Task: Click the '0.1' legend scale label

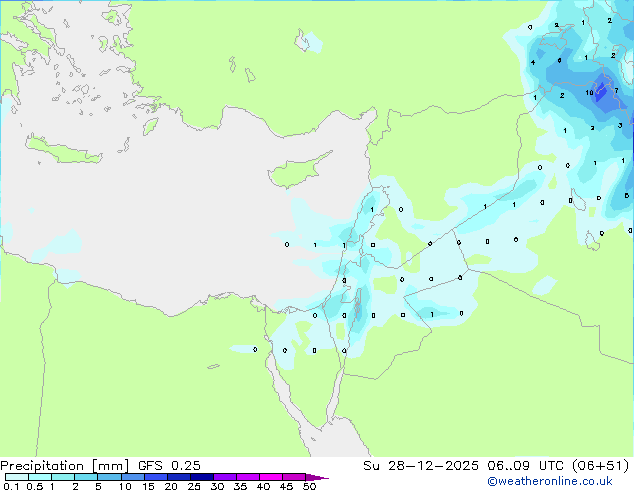Action: pos(11,486)
